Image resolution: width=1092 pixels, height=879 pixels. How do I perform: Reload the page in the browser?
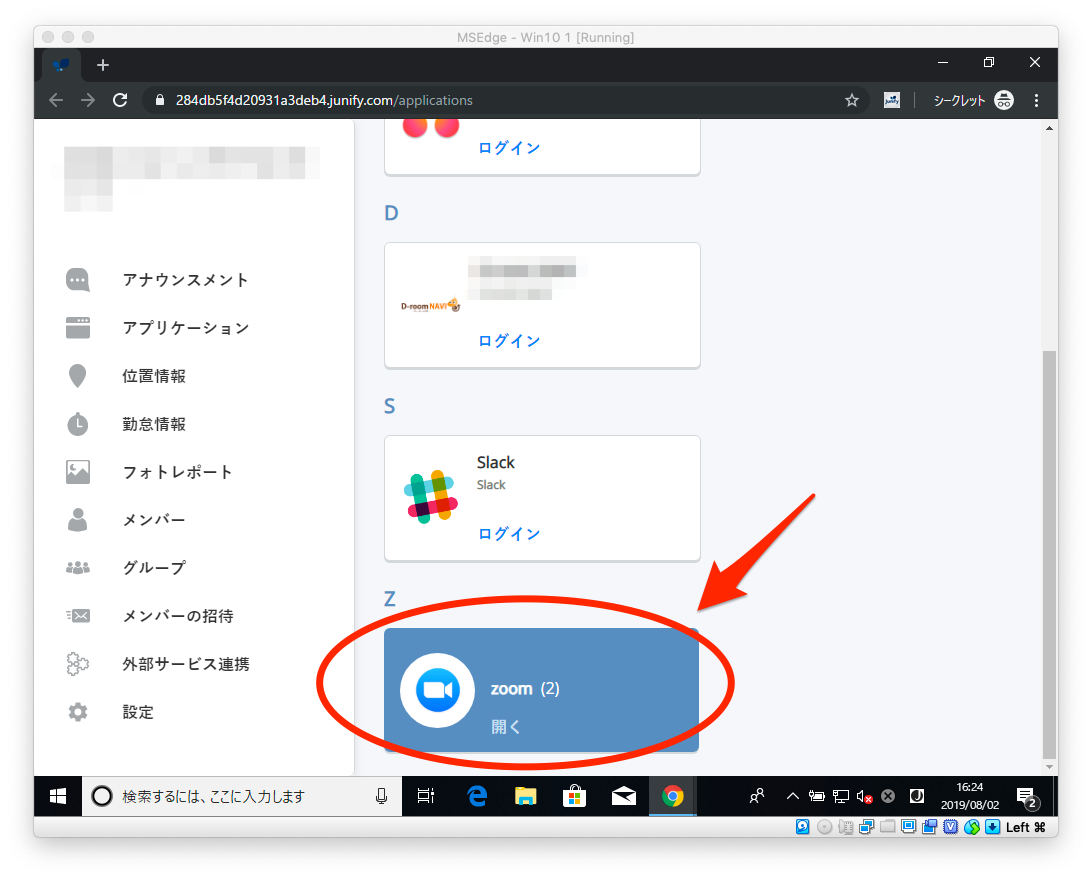tap(120, 100)
